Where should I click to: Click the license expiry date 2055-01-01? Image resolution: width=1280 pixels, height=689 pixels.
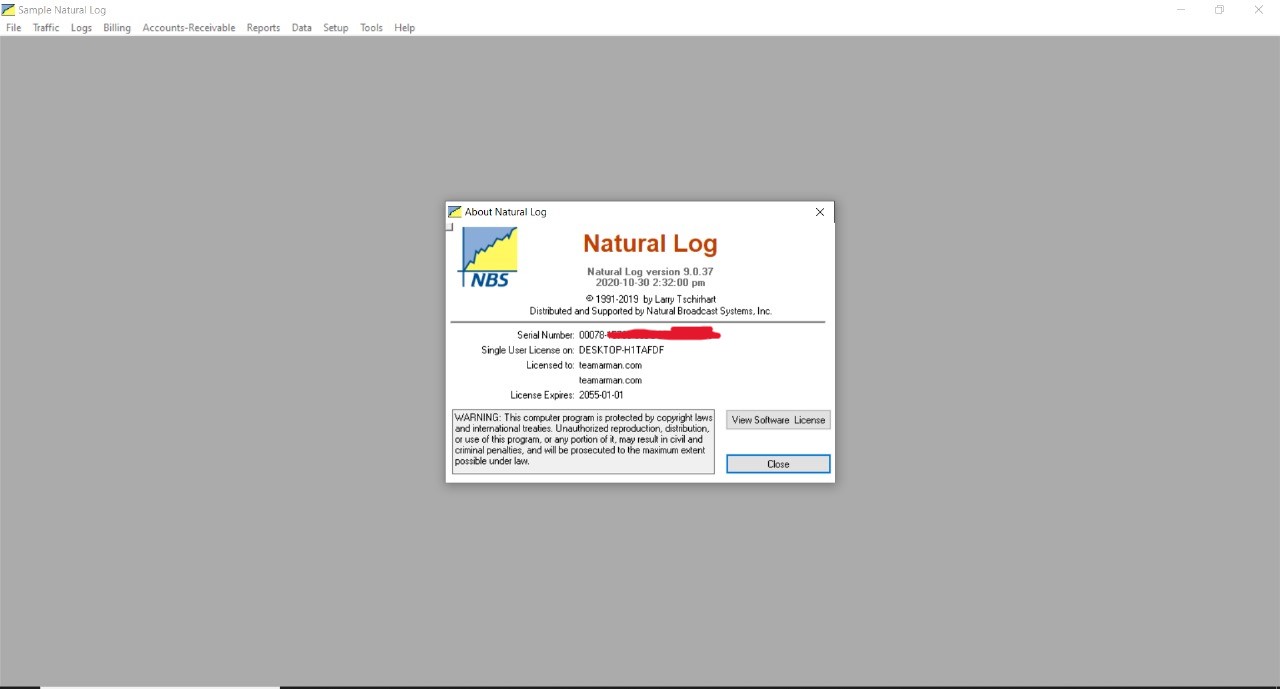[x=601, y=395]
